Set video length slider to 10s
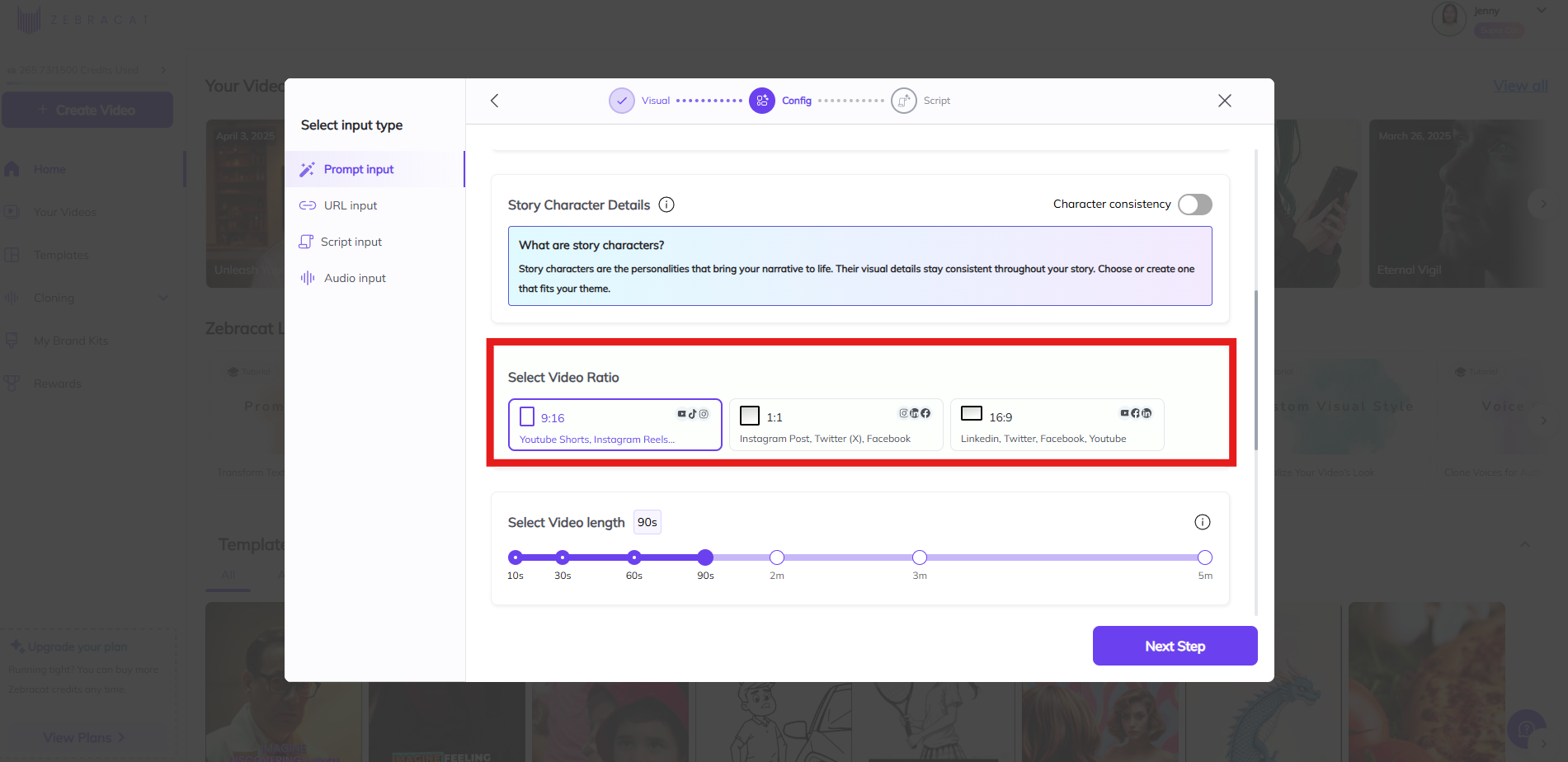The image size is (1568, 762). tap(516, 557)
